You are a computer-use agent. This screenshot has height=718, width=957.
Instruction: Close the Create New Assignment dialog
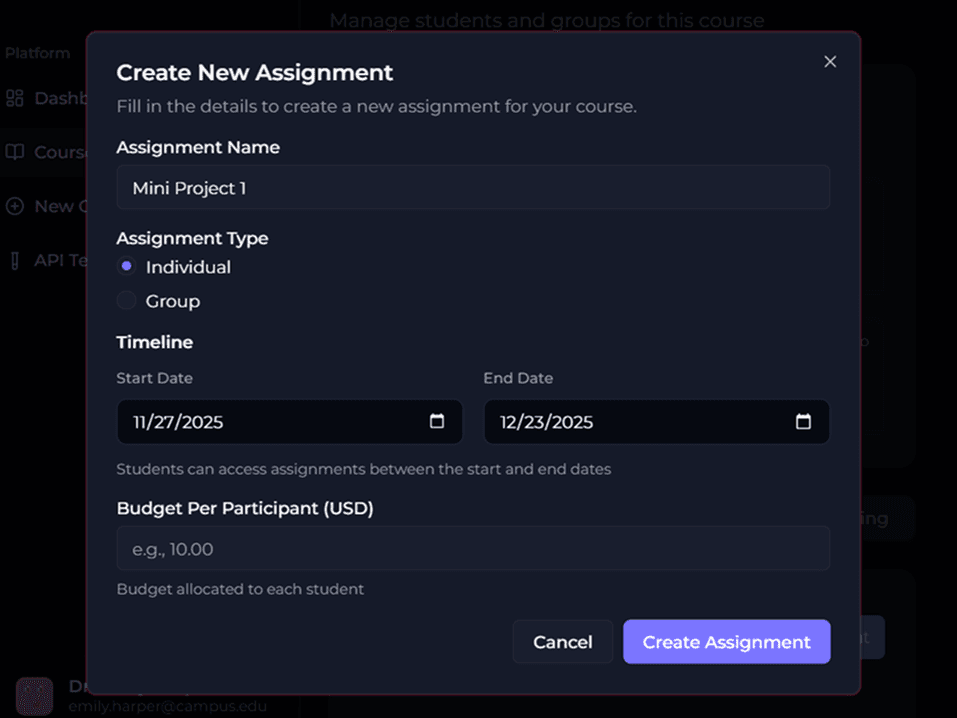point(830,61)
